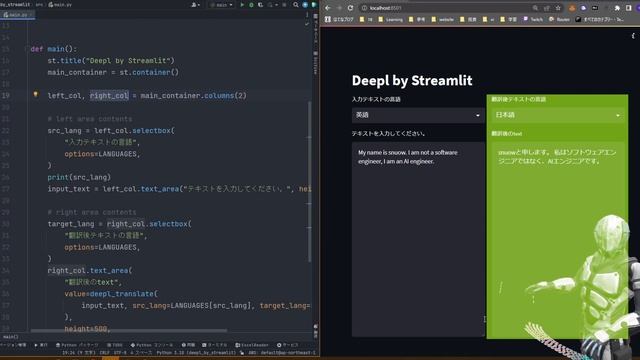The width and height of the screenshot is (640, 360).
Task: Click the yellow lightbulb intention icon
Action: pyautogui.click(x=36, y=94)
